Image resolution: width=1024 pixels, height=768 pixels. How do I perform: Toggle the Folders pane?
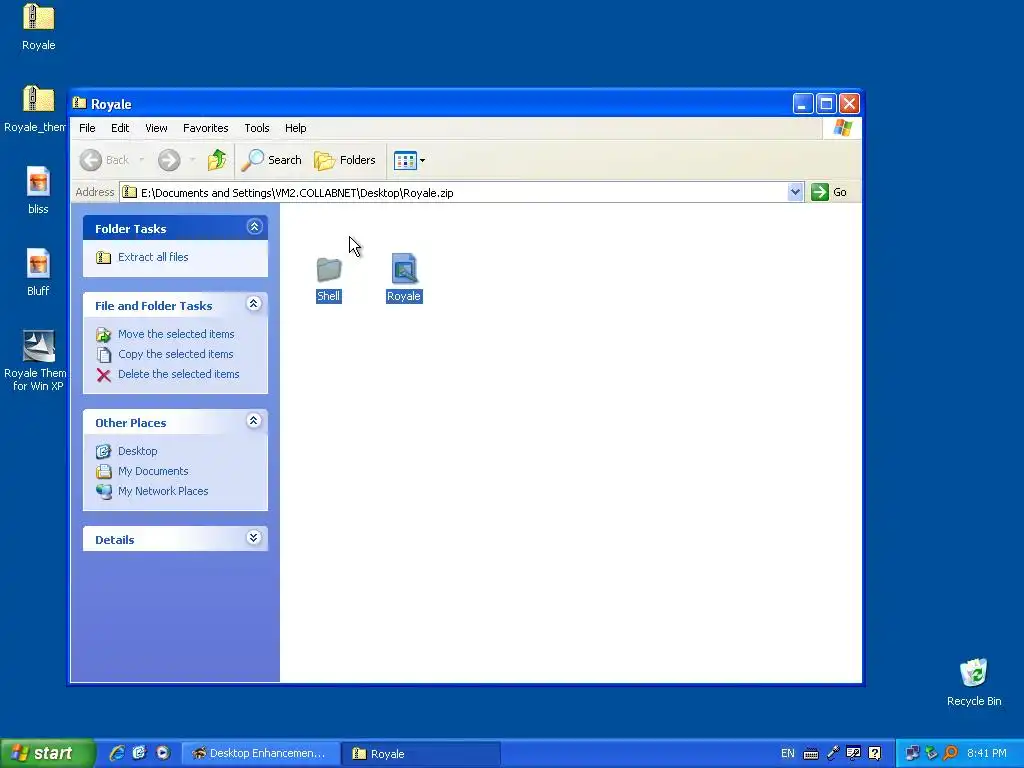pos(345,160)
